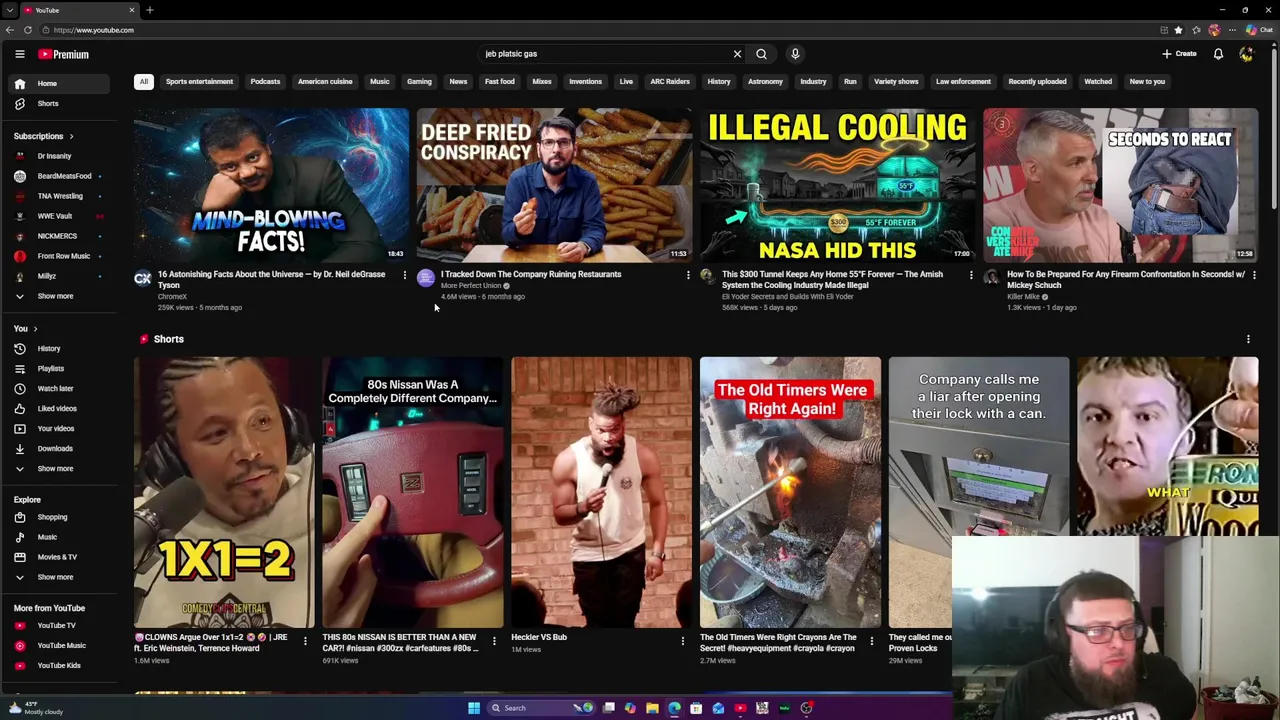Open File Explorer from the taskbar
Image resolution: width=1280 pixels, height=720 pixels.
(652, 708)
